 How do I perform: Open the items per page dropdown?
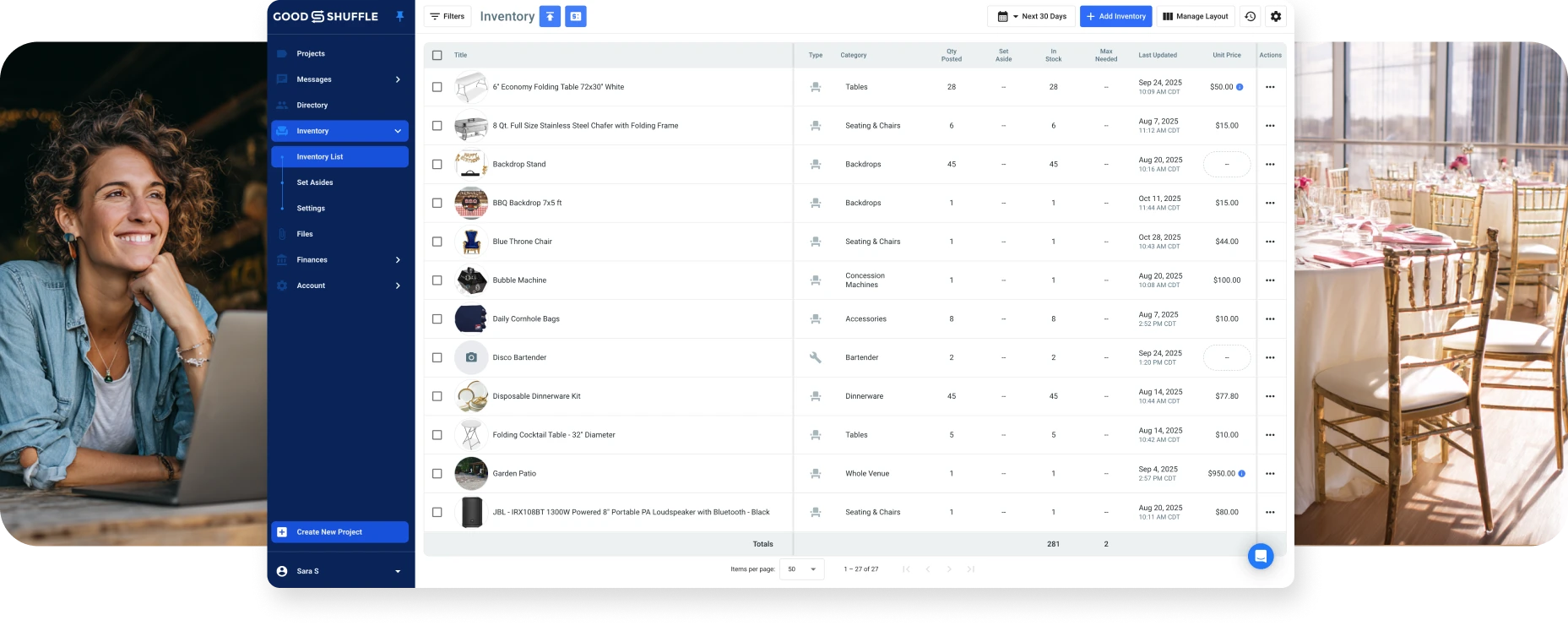[801, 569]
